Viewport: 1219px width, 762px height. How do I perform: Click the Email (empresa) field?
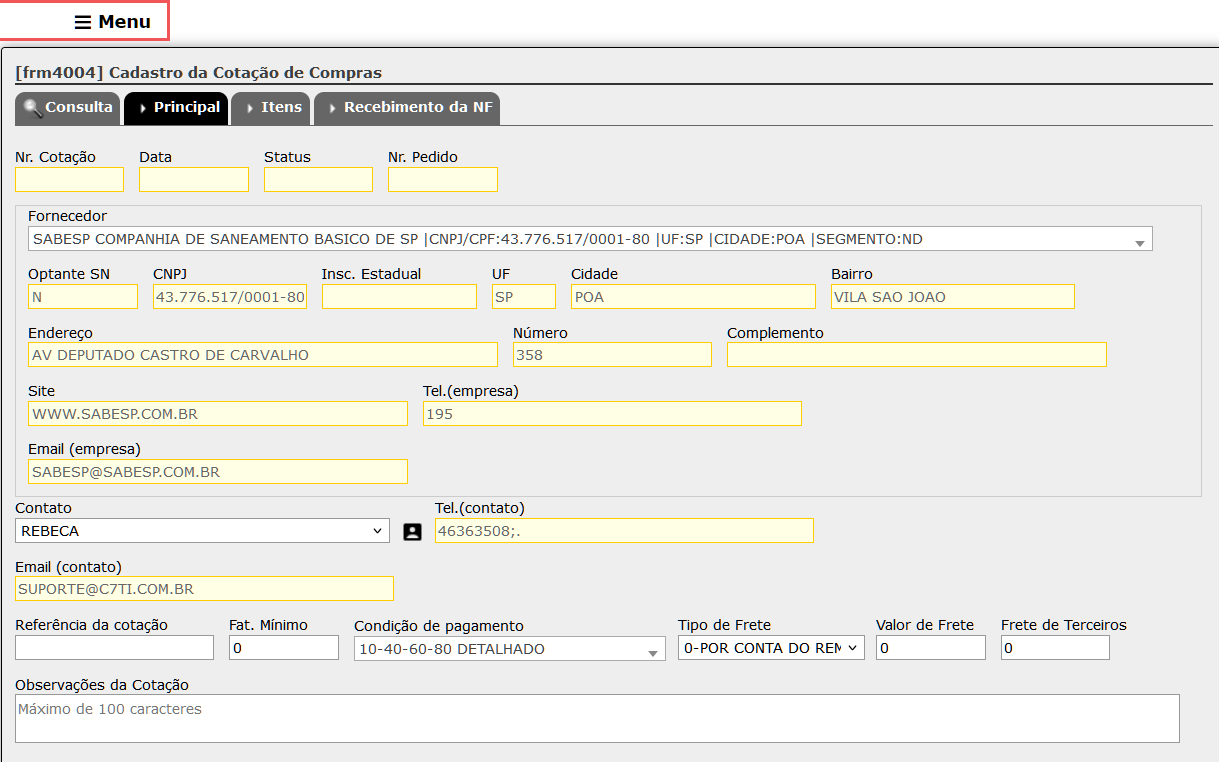[218, 471]
